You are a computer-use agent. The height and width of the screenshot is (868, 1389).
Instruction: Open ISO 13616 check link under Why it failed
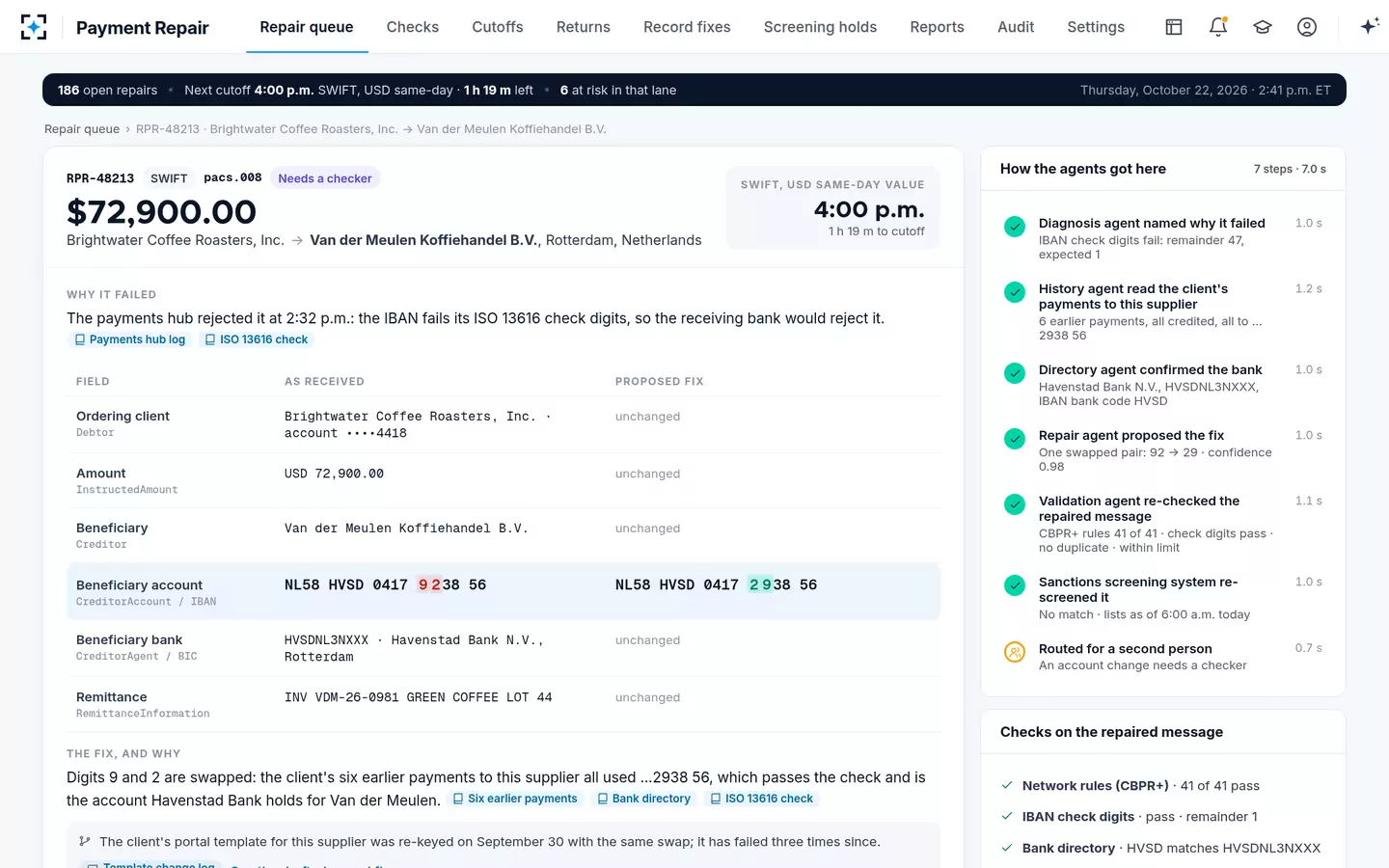point(257,339)
